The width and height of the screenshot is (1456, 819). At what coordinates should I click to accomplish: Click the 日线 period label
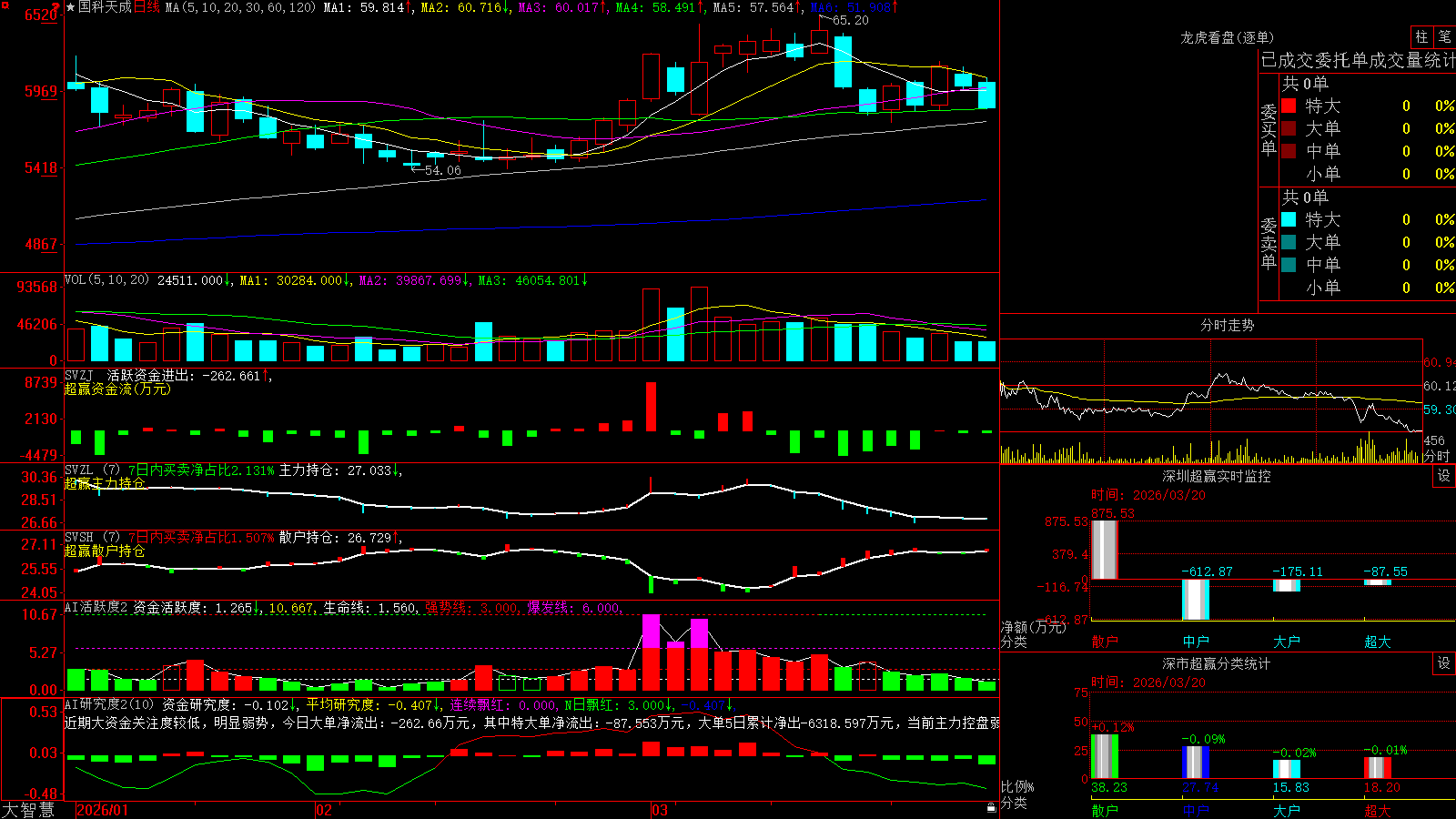(x=147, y=7)
